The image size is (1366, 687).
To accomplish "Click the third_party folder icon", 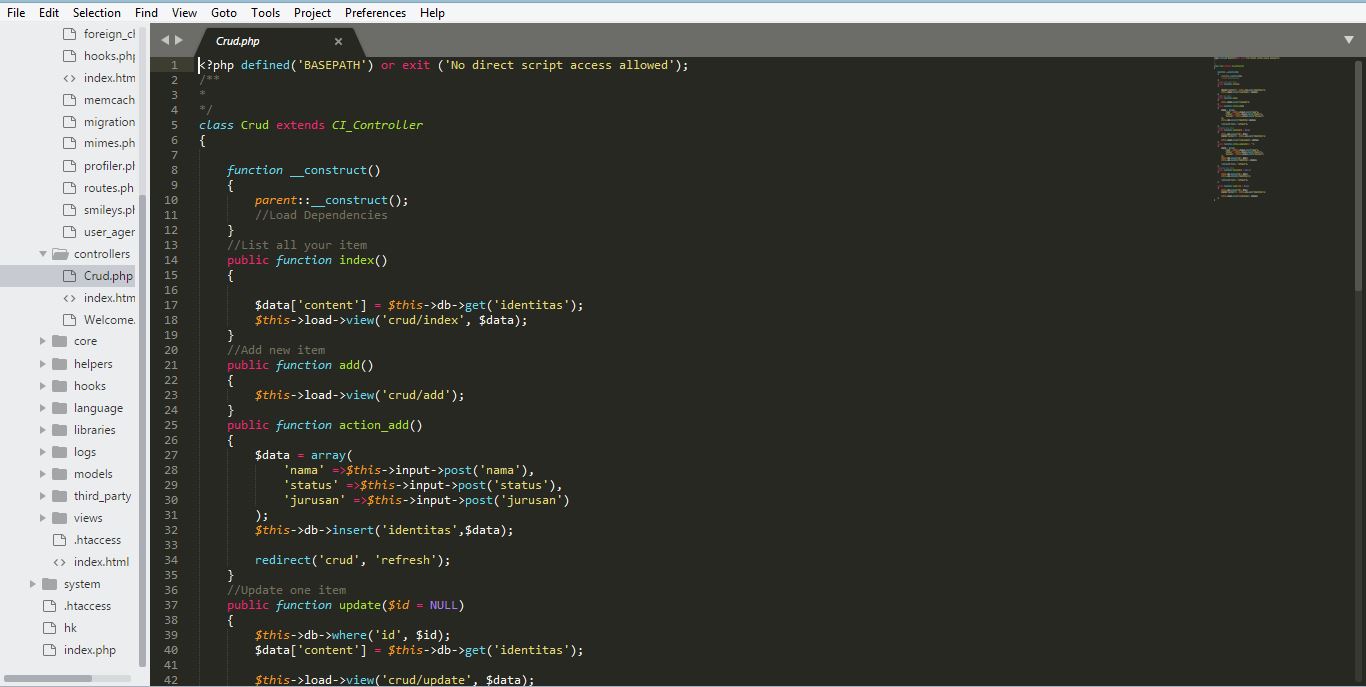I will click(60, 496).
